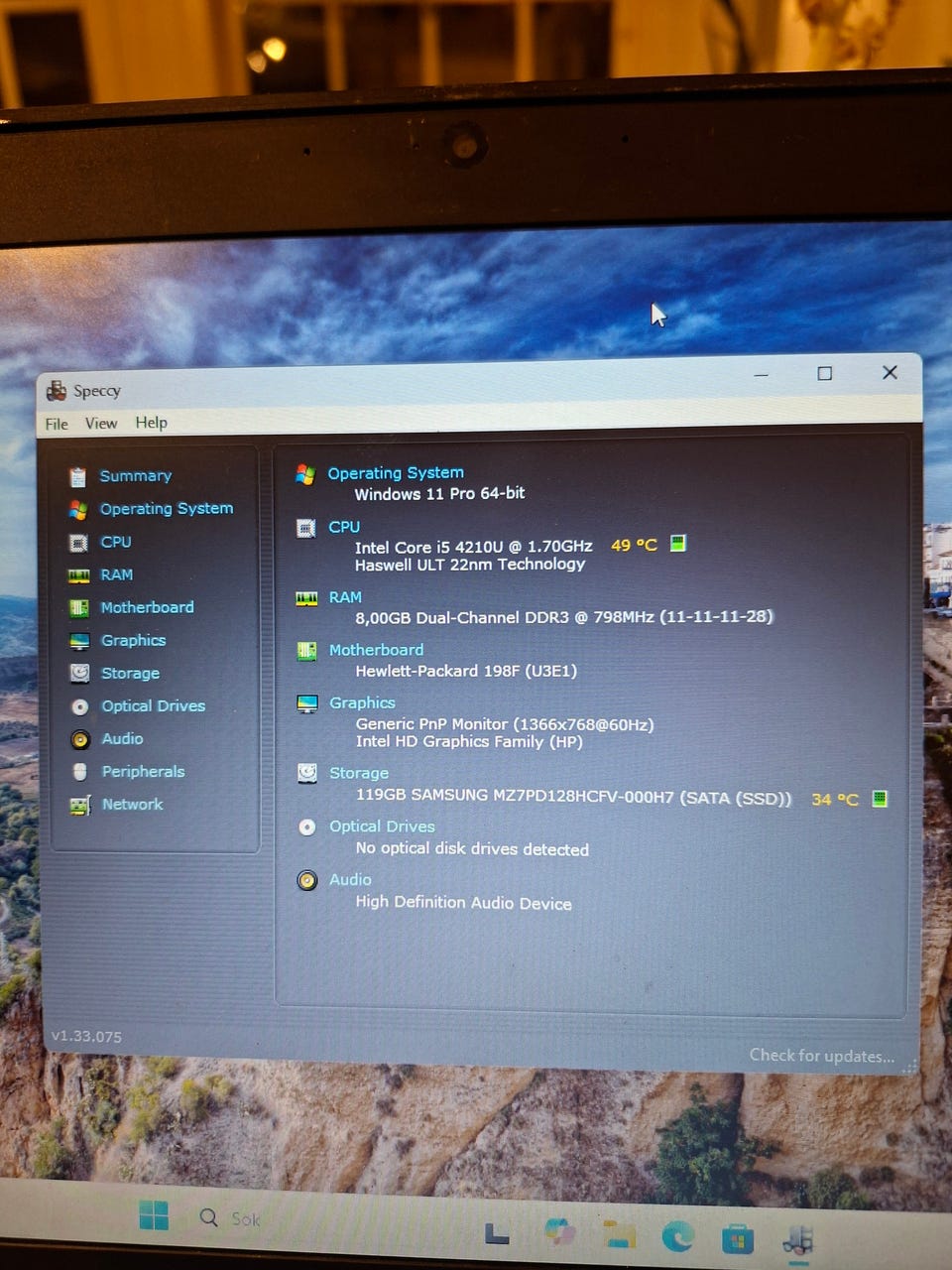This screenshot has width=952, height=1270.
Task: Click the mouse icon beside Peripherals
Action: [80, 772]
